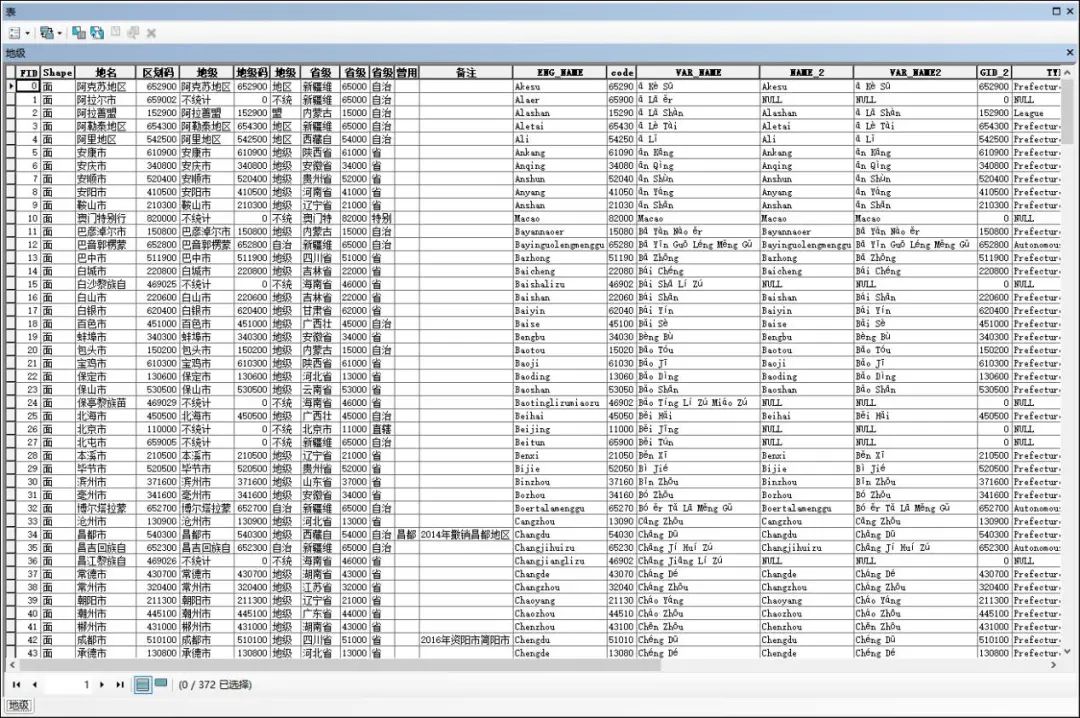Select the row selector for FID 43
This screenshot has width=1080, height=718.
[11, 653]
